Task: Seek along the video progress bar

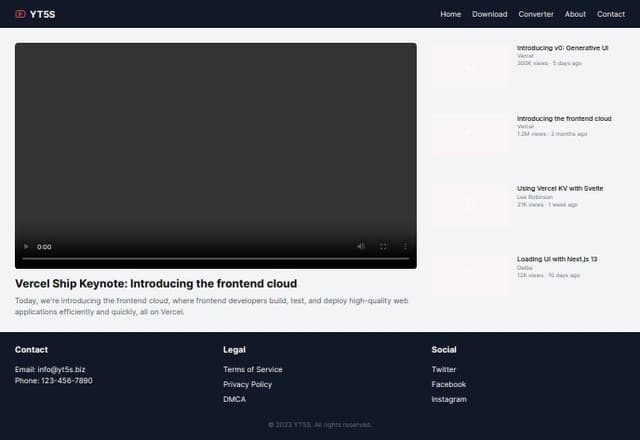Action: coord(216,258)
